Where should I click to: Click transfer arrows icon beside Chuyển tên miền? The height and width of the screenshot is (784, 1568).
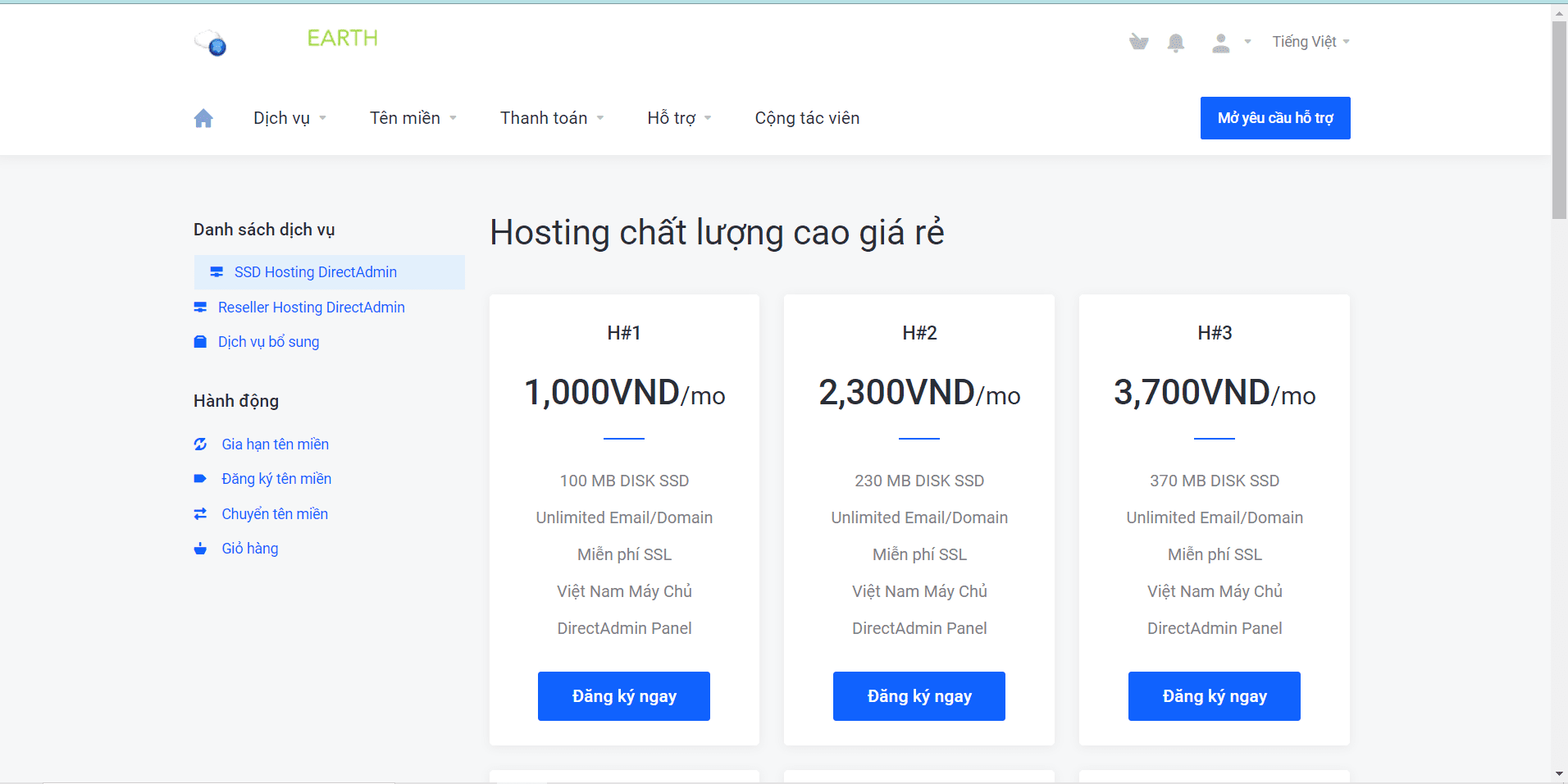tap(200, 514)
